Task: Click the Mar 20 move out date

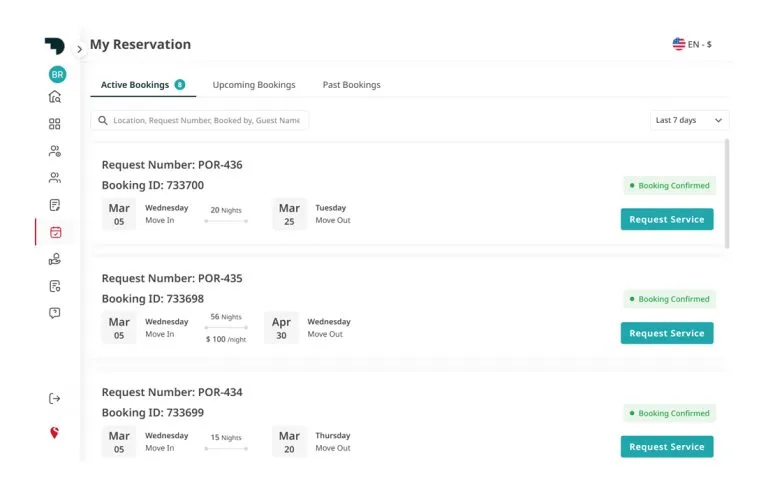Action: tap(289, 442)
